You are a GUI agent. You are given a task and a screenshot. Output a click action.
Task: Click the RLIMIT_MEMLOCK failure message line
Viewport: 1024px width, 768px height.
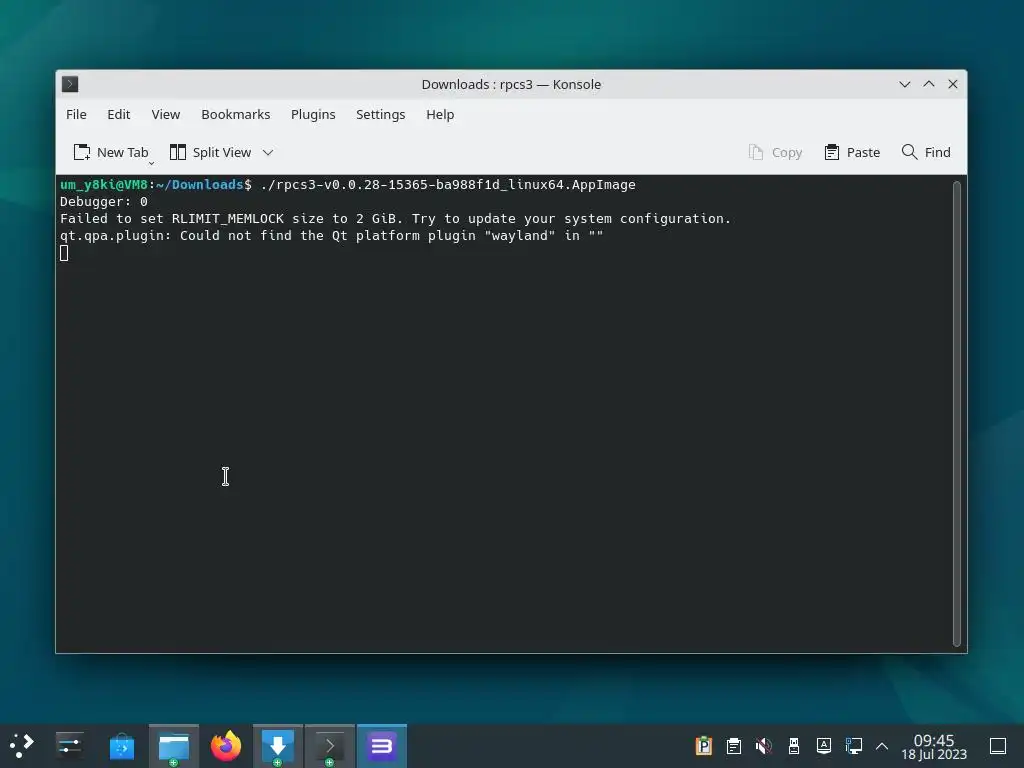395,219
